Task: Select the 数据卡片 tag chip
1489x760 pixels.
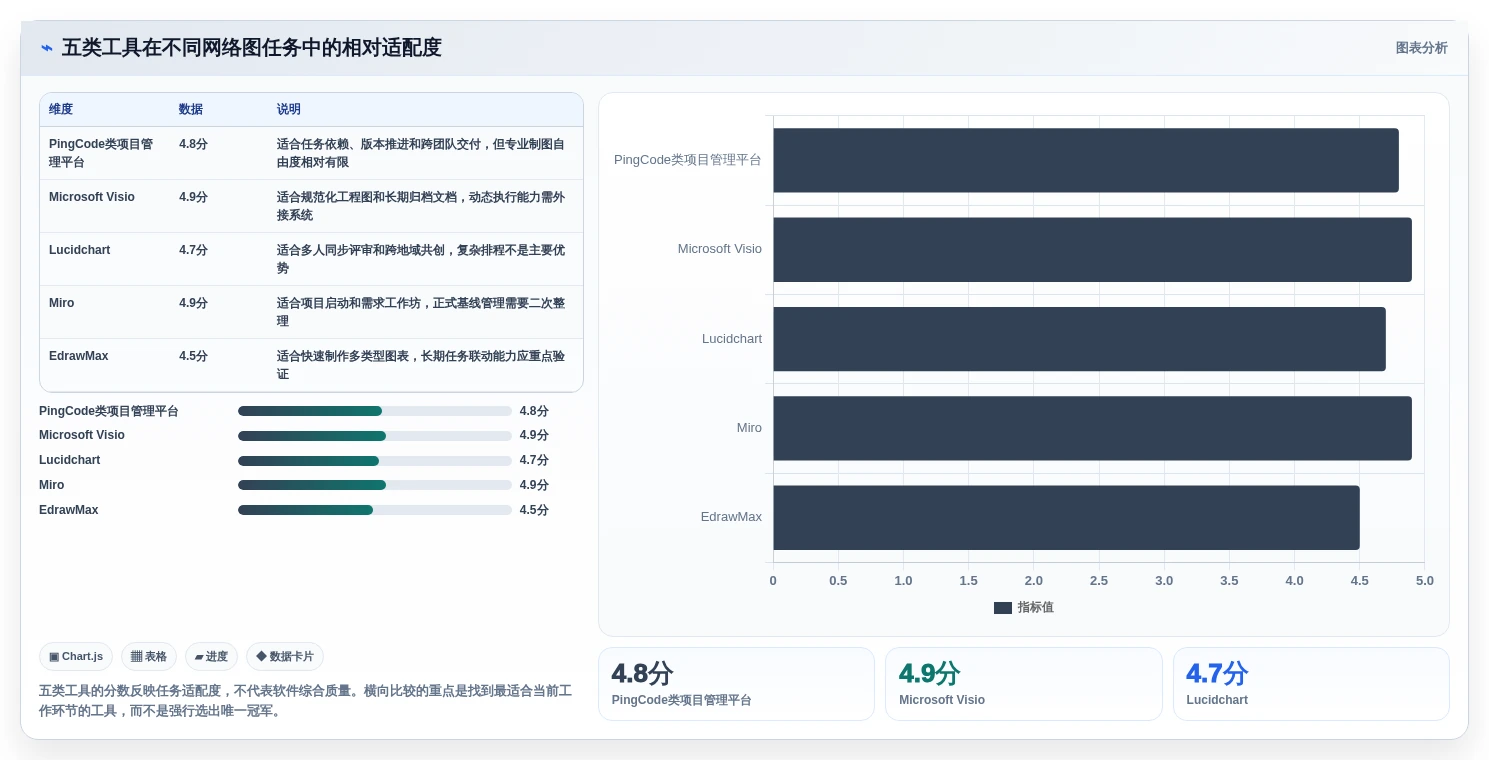Action: click(x=285, y=657)
